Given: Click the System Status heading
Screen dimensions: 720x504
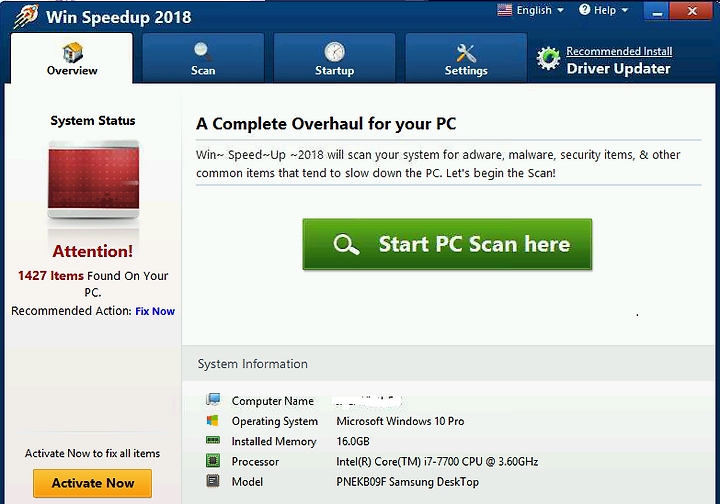Looking at the screenshot, I should (x=93, y=121).
